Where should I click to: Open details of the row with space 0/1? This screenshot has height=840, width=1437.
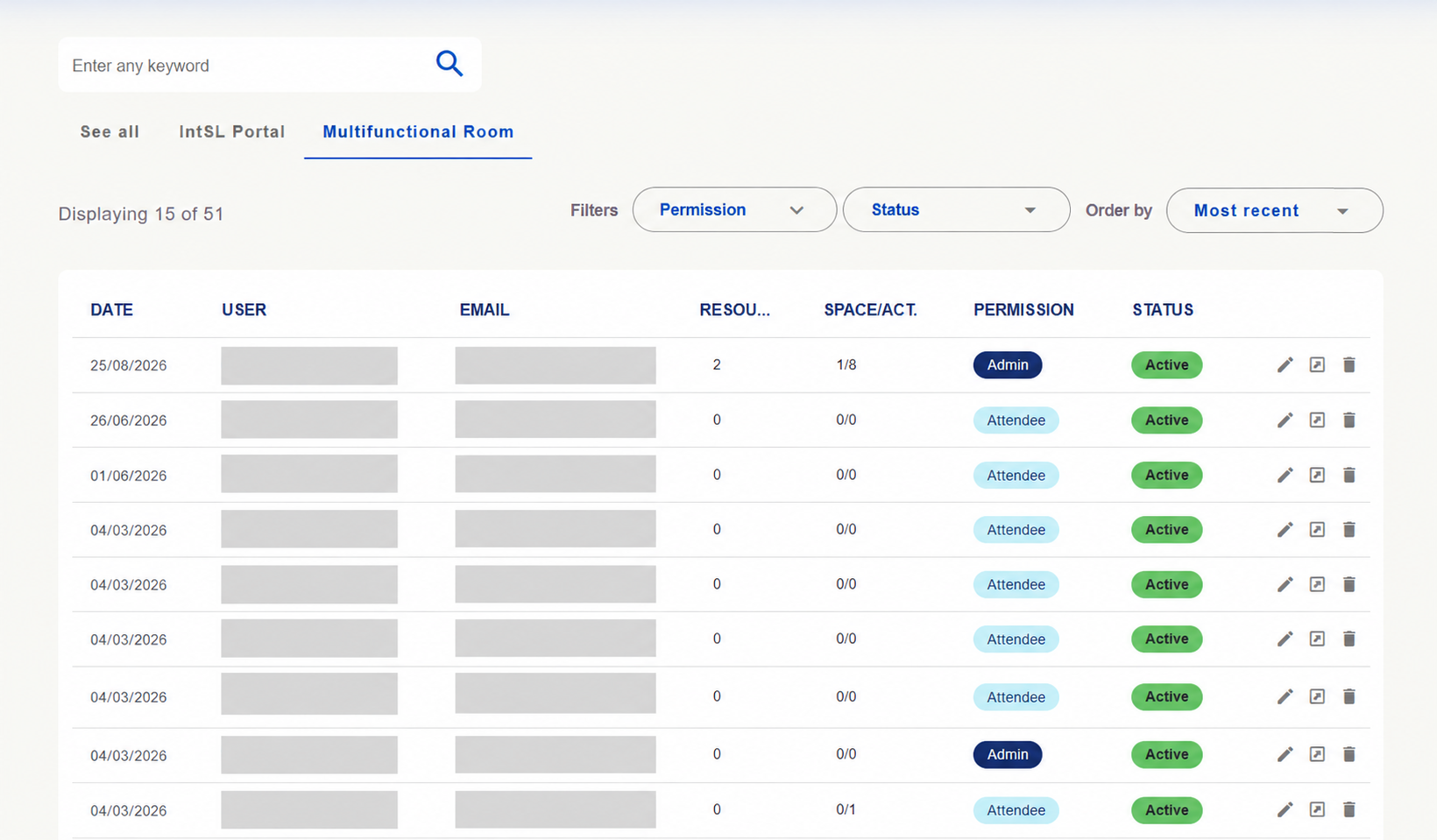click(x=1317, y=809)
